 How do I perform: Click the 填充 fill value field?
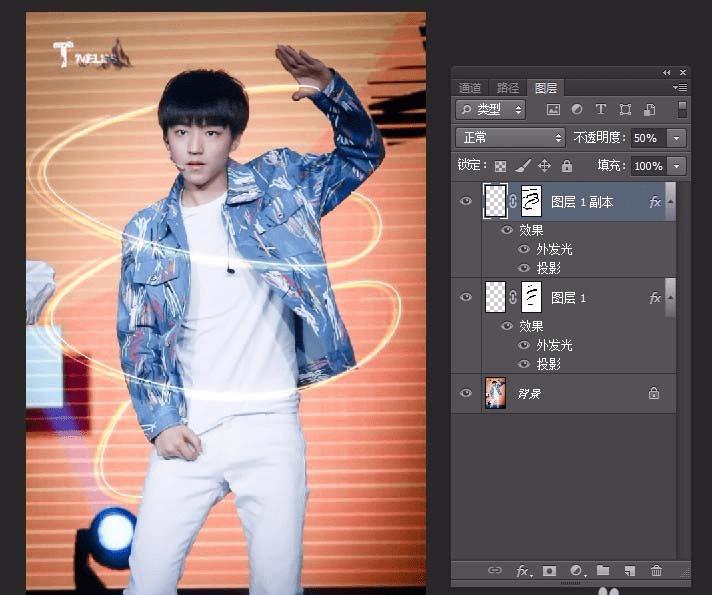click(x=649, y=166)
